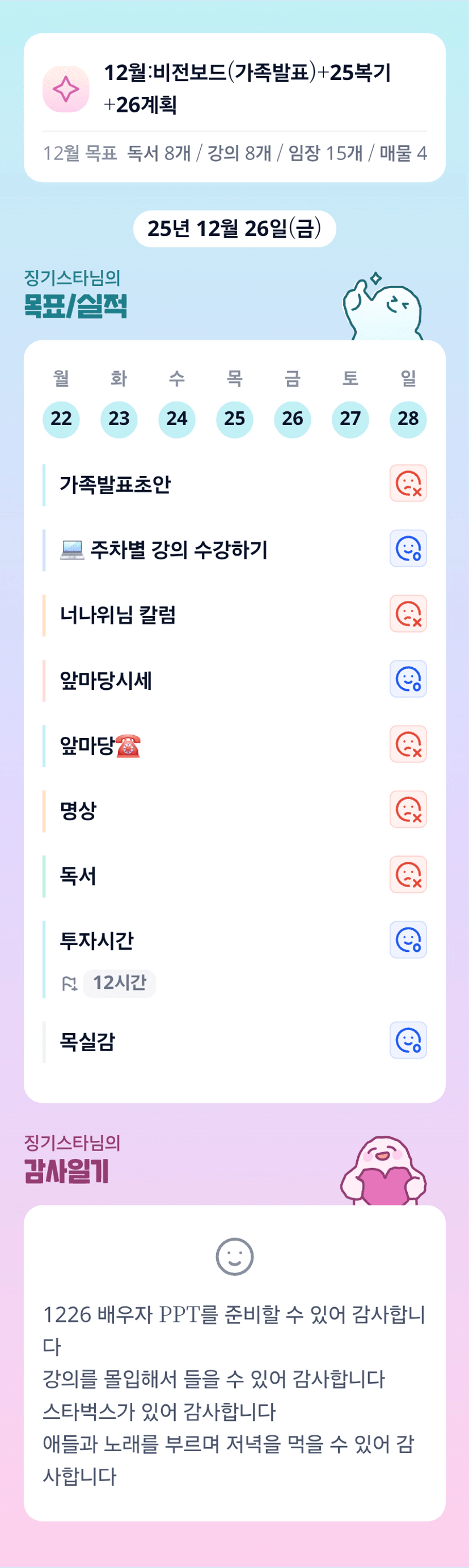Select day 26 in the week row
The height and width of the screenshot is (1568, 469).
coord(292,419)
